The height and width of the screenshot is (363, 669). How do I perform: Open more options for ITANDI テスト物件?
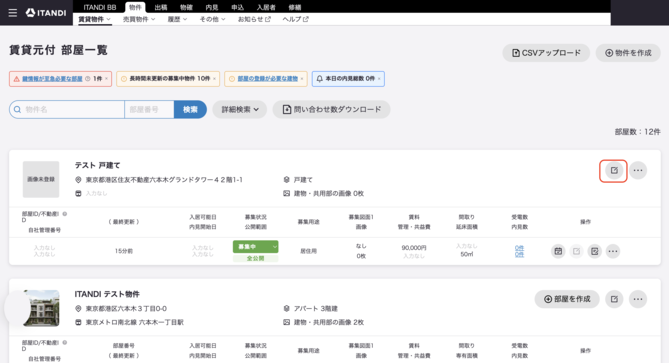click(638, 299)
